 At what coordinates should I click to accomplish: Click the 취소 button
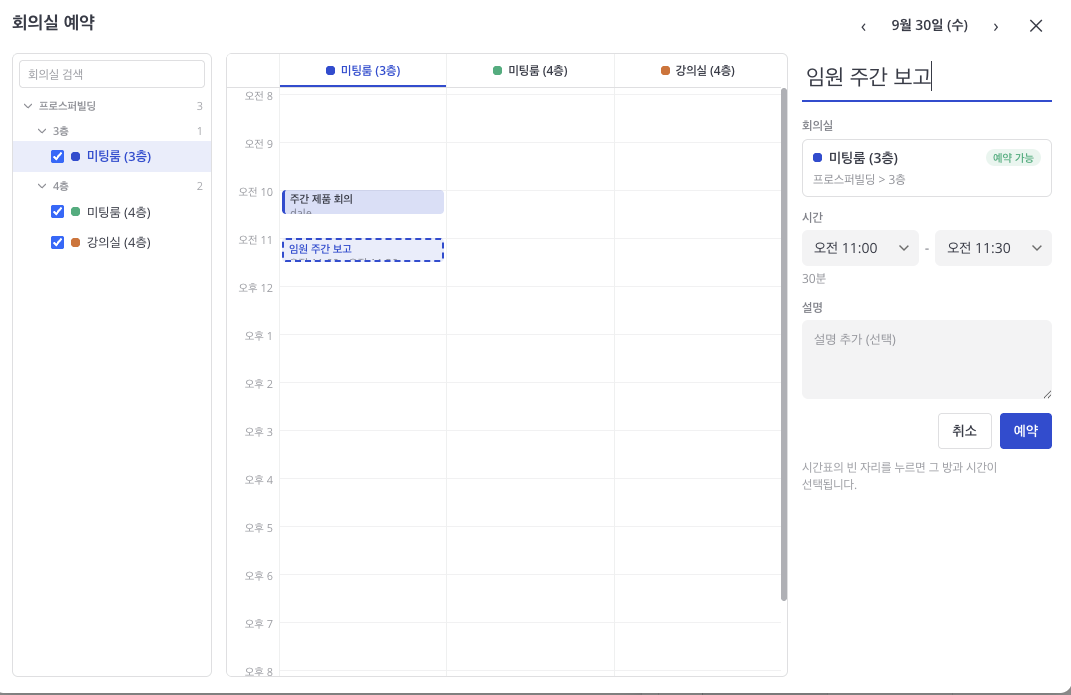(964, 431)
